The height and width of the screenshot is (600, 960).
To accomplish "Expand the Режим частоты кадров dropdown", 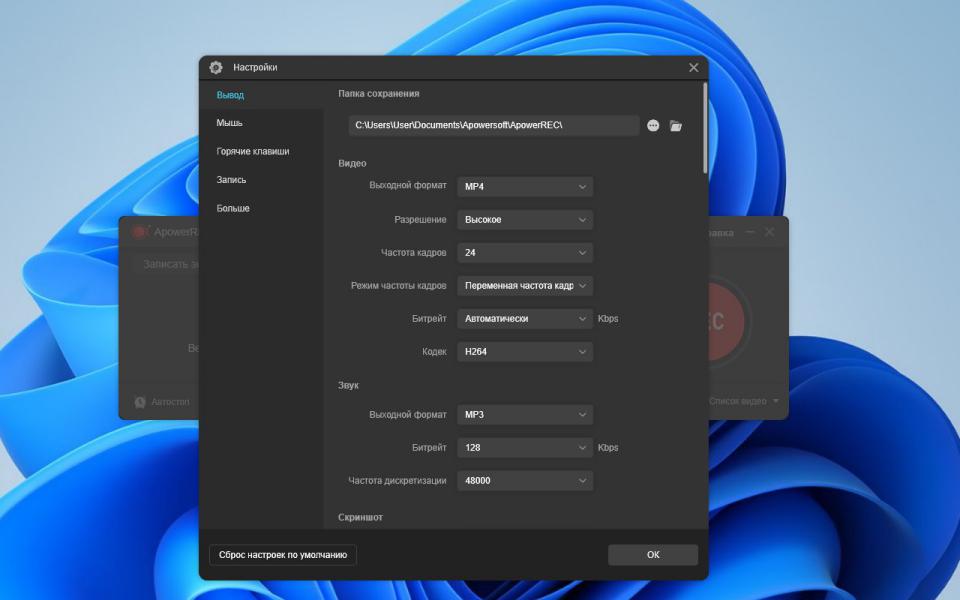I will tap(525, 286).
